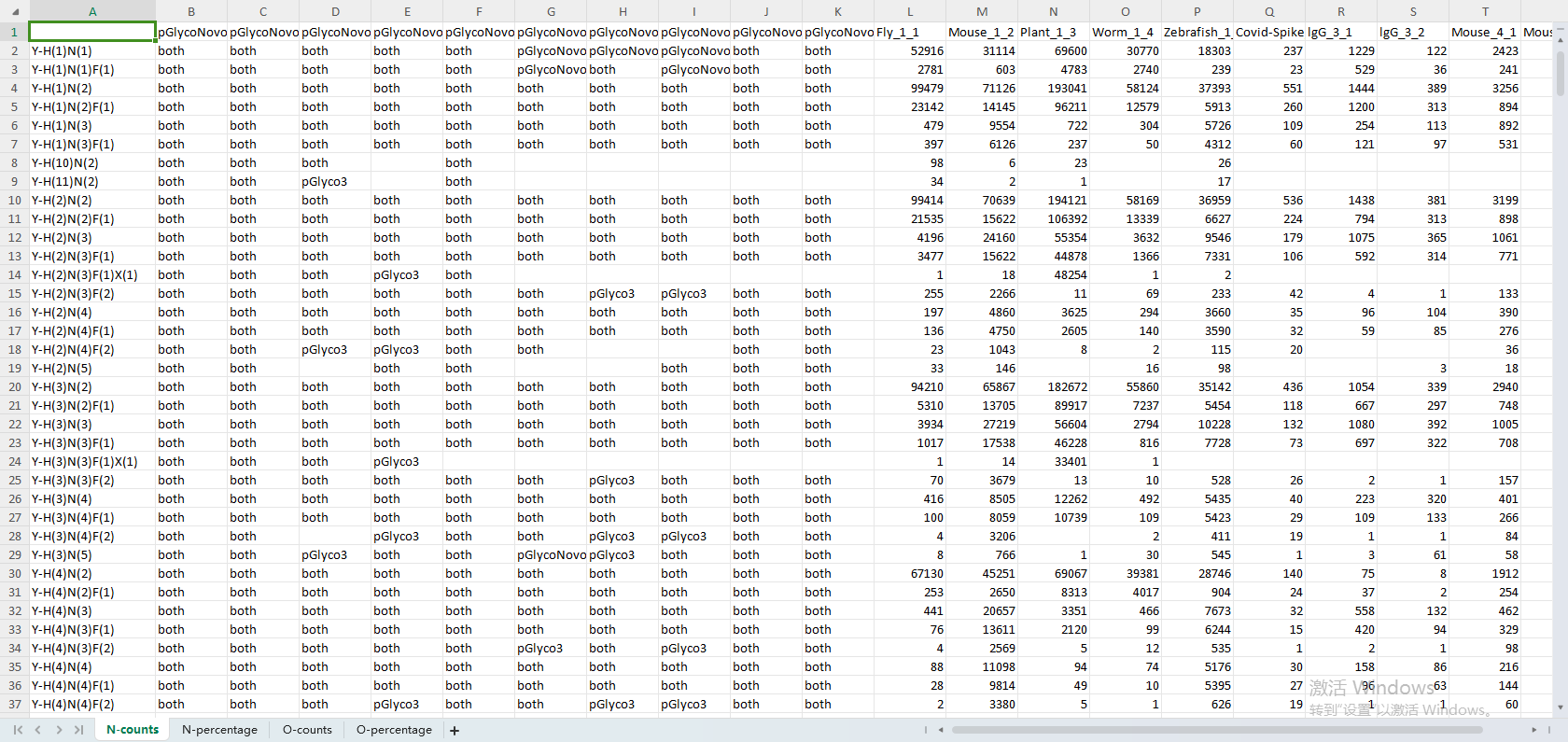Add a new sheet with plus button
Viewport: 1568px width, 742px height.
[455, 730]
